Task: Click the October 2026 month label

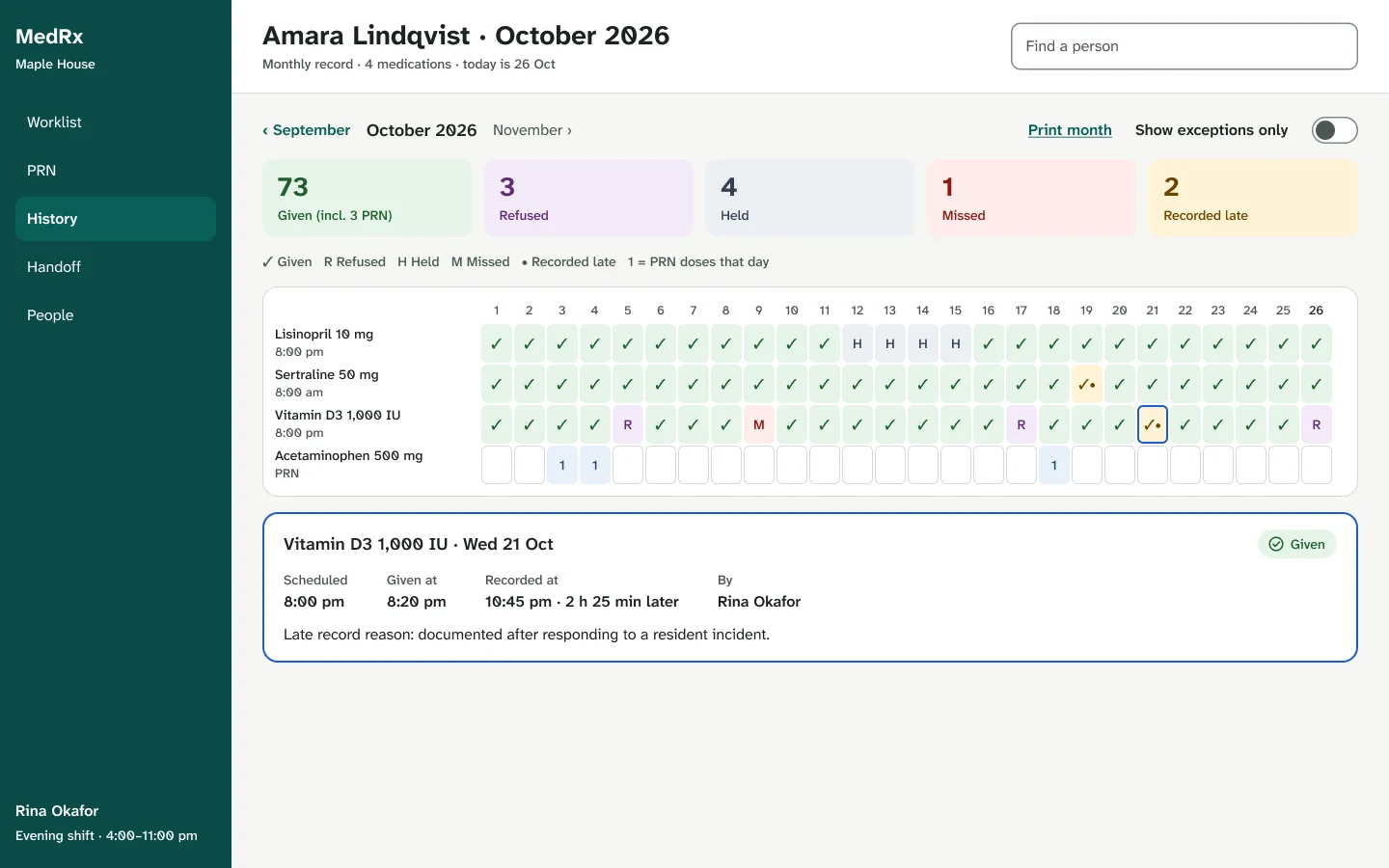Action: (422, 130)
